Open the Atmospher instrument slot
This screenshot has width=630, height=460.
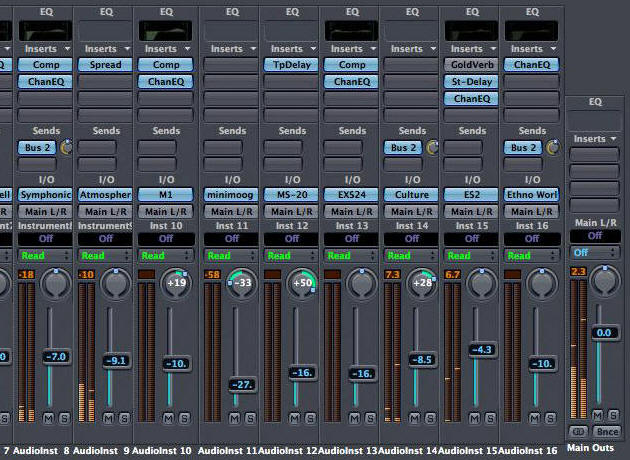click(105, 195)
